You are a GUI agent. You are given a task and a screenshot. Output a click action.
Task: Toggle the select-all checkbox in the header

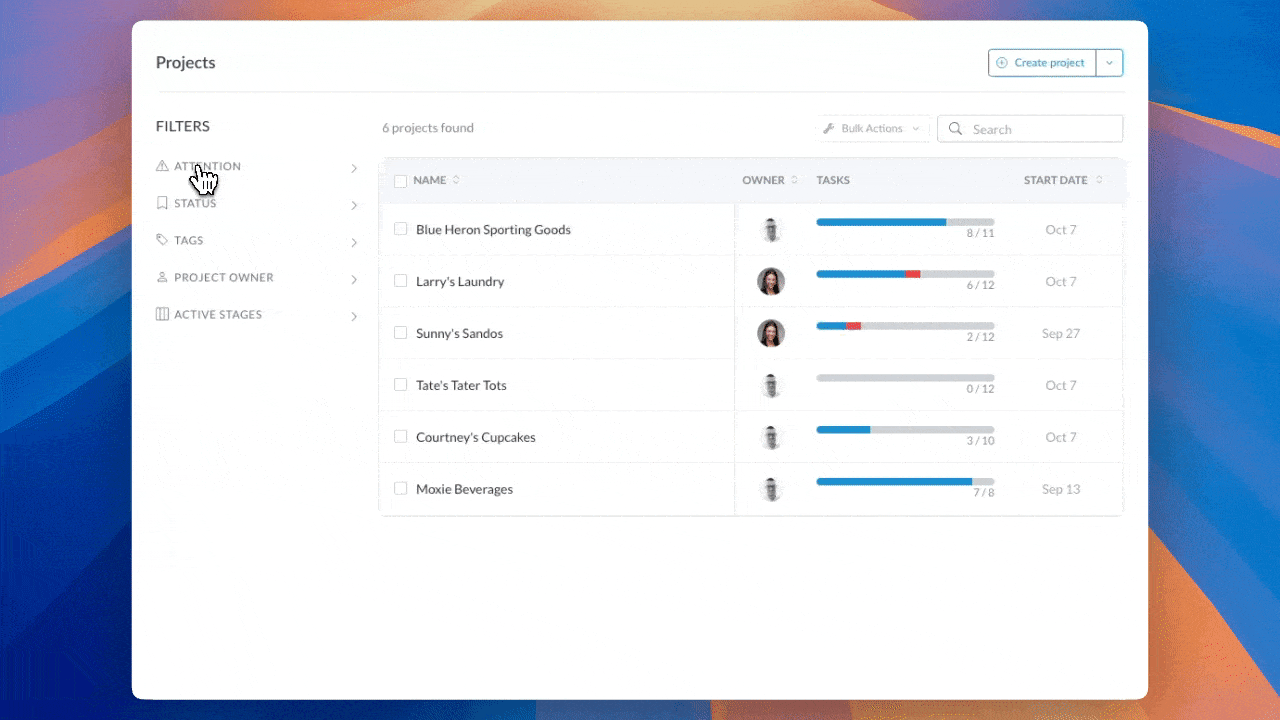[x=400, y=181]
